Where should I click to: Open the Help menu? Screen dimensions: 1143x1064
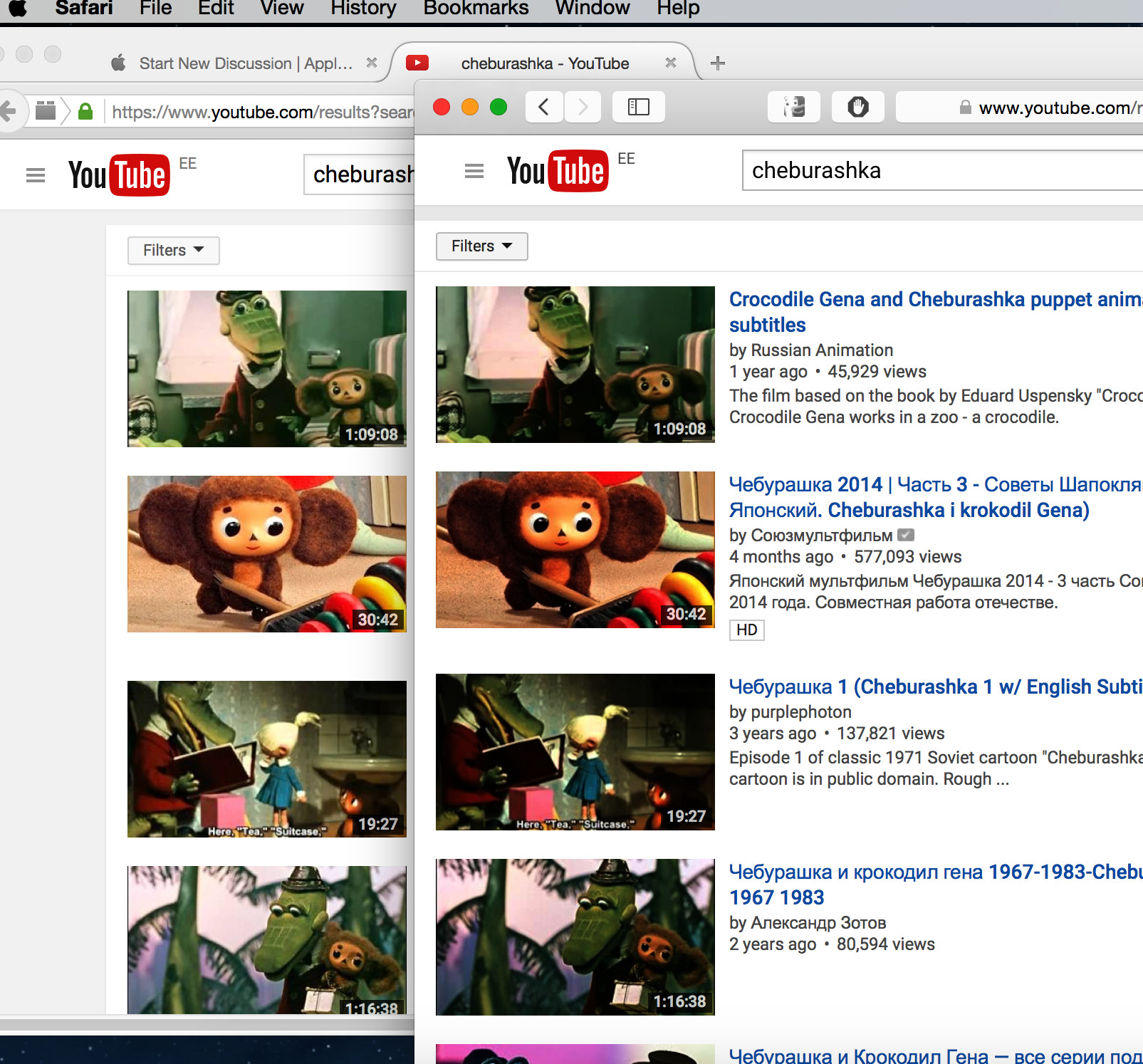pos(678,8)
